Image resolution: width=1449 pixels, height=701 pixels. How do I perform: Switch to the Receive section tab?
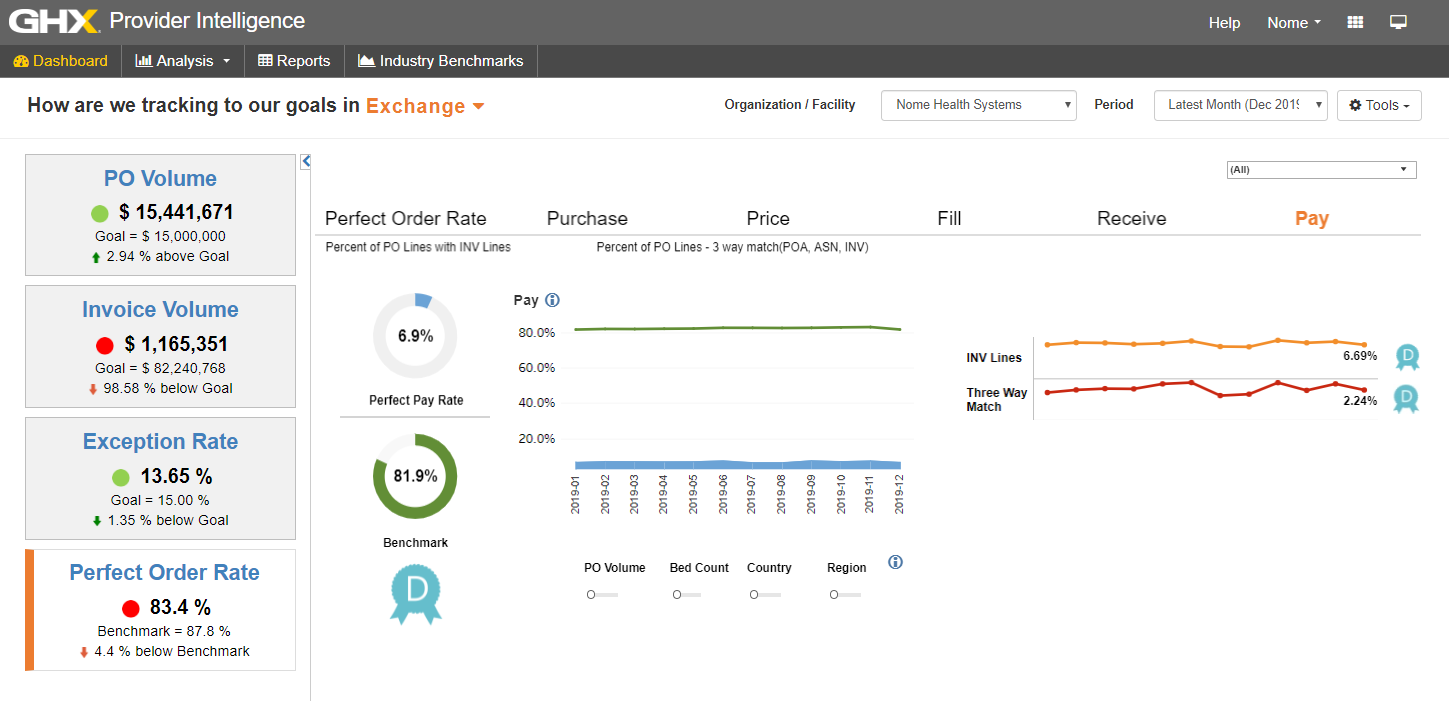pos(1131,218)
